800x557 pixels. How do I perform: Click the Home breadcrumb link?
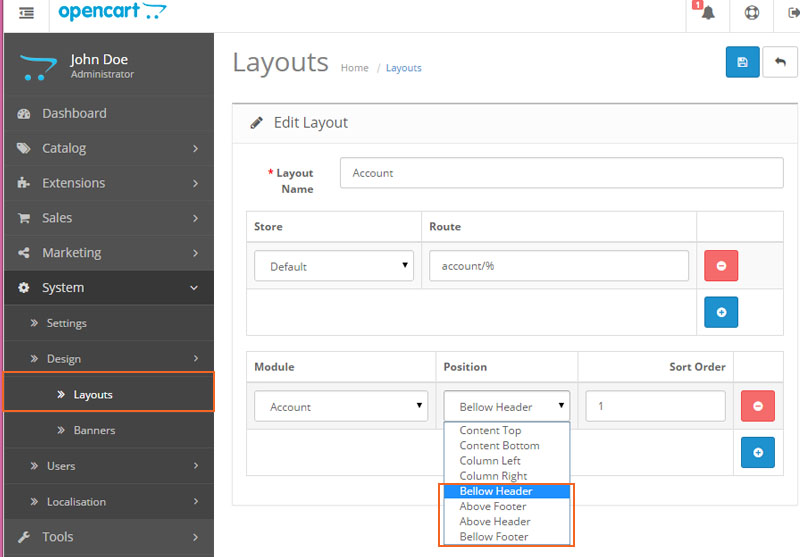354,68
